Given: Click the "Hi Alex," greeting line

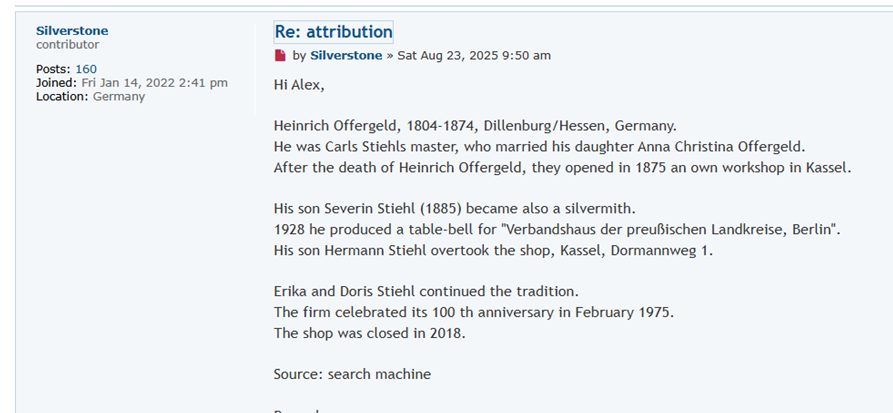Looking at the screenshot, I should click(299, 85).
